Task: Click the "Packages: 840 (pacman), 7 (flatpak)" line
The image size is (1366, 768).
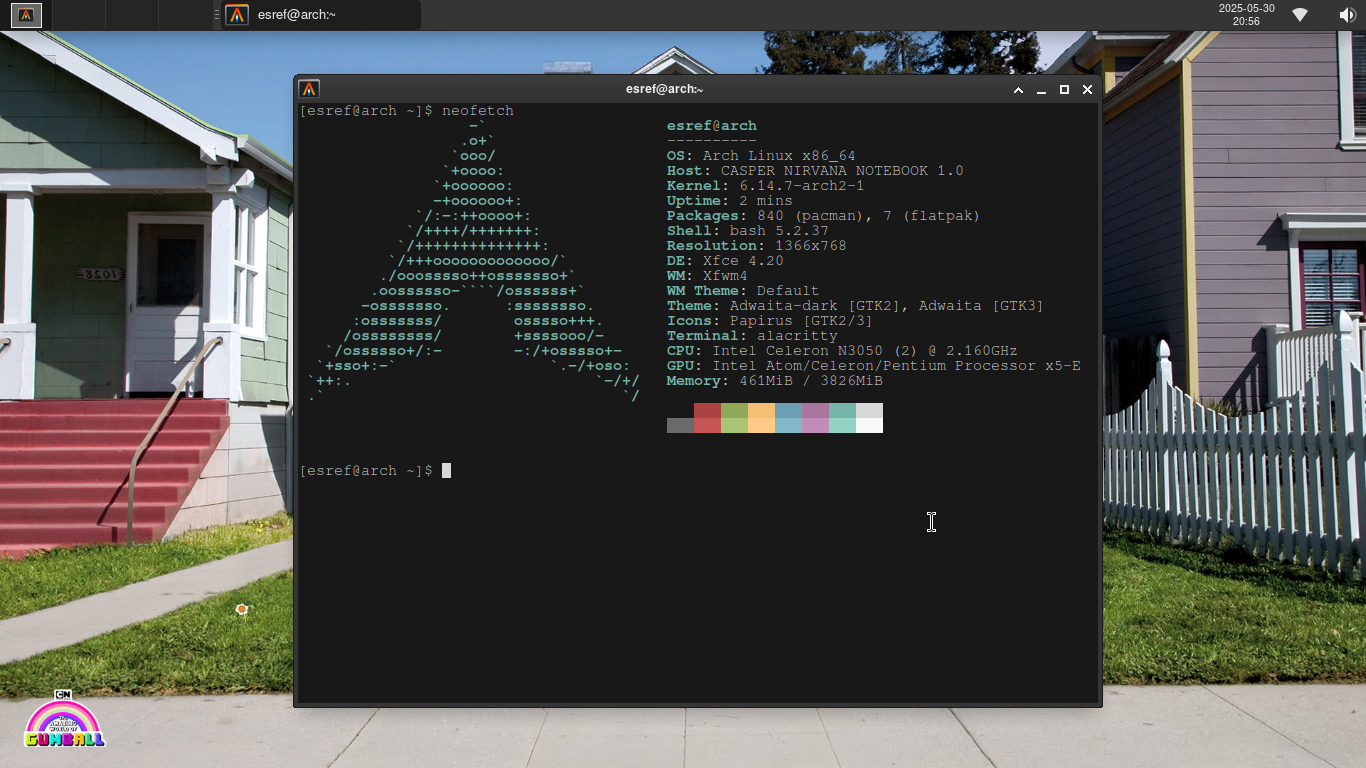Action: click(x=824, y=216)
